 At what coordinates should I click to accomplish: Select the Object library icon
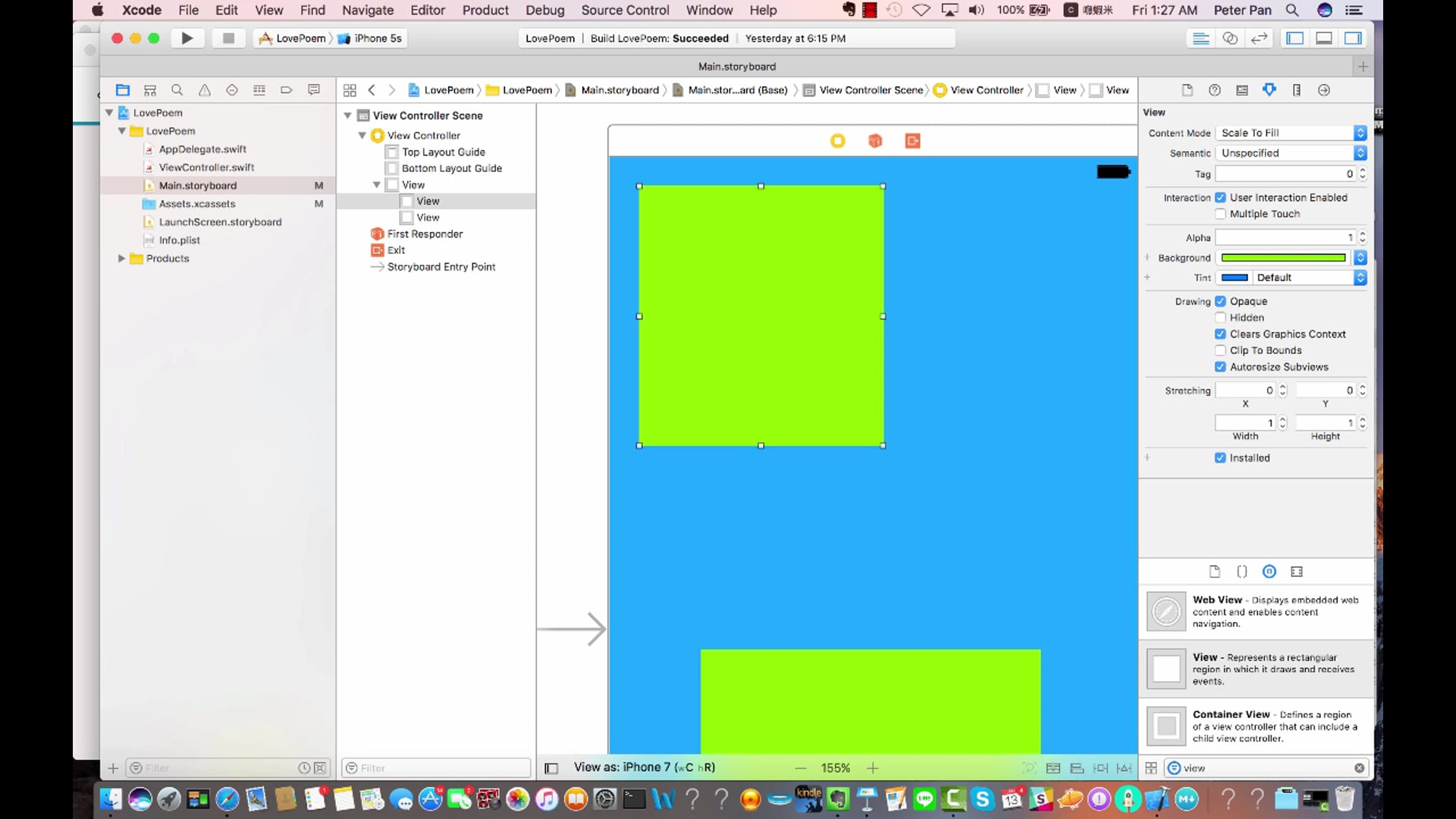point(1269,572)
